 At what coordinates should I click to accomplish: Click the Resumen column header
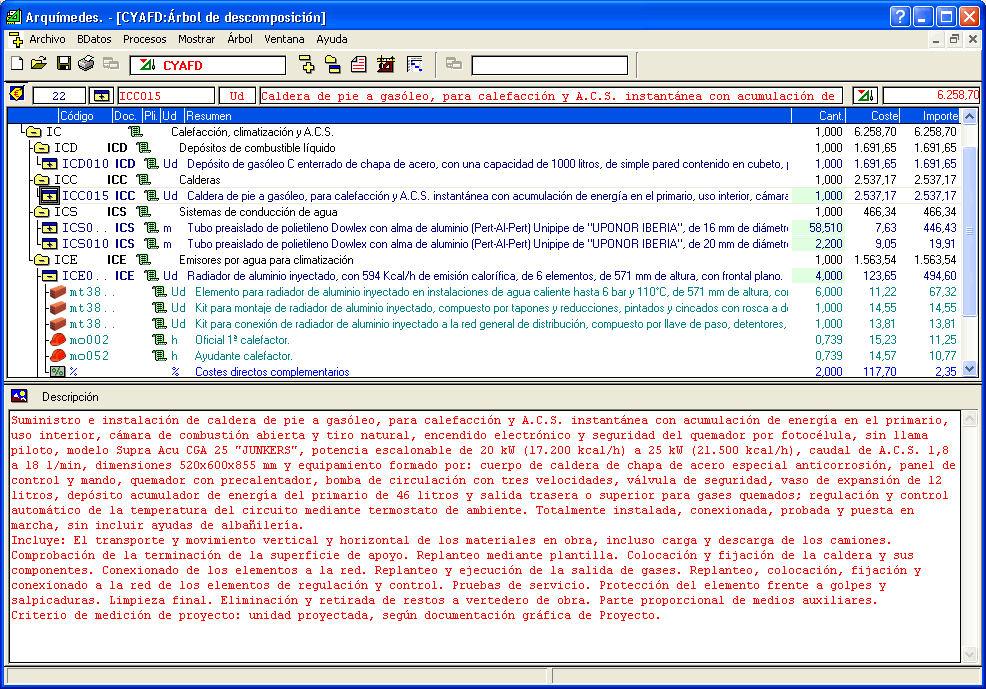(x=487, y=116)
